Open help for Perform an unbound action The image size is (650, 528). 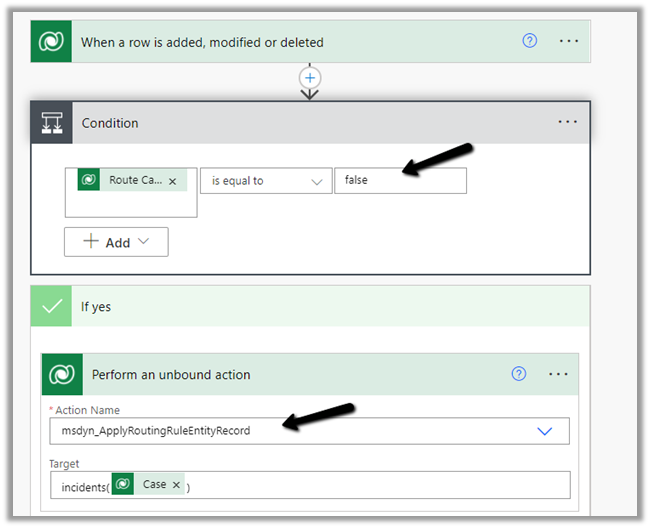(x=518, y=374)
